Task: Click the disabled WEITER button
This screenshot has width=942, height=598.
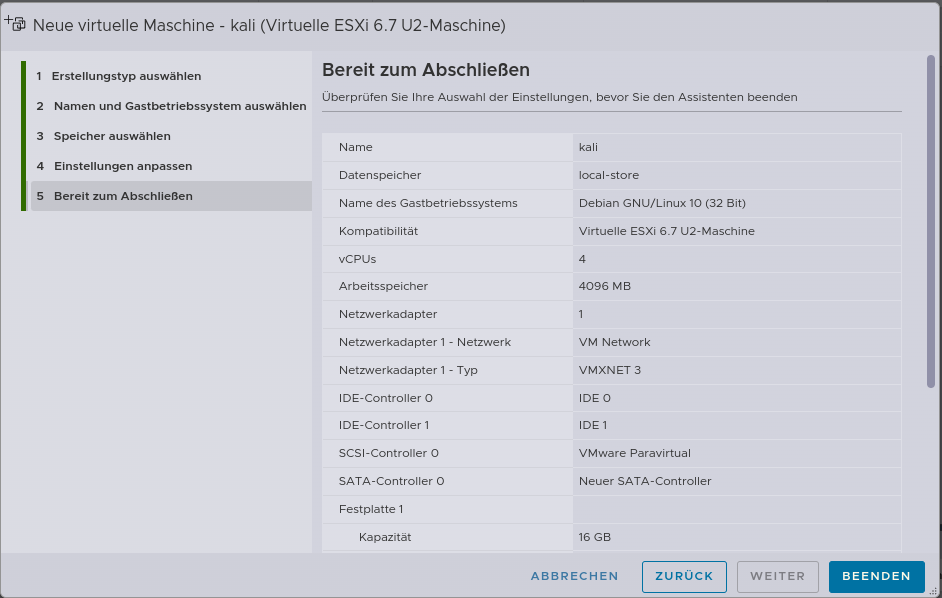Action: click(x=777, y=576)
